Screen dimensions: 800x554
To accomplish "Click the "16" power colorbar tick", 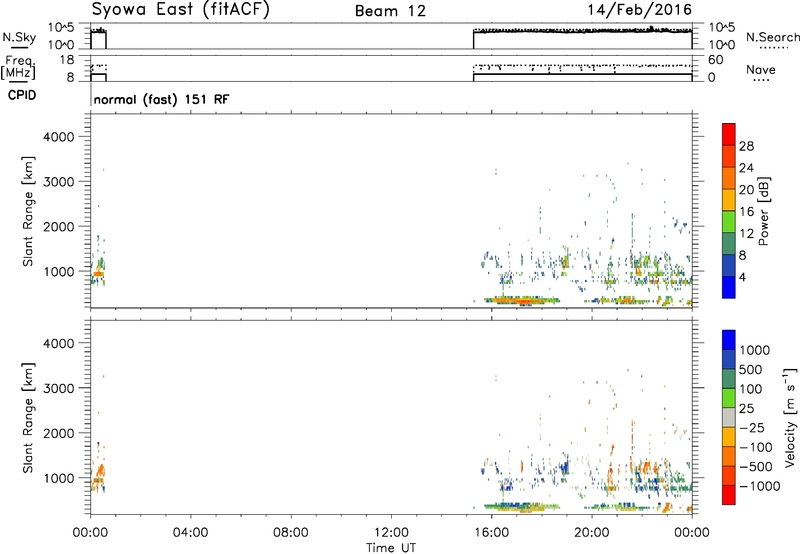I will (746, 212).
